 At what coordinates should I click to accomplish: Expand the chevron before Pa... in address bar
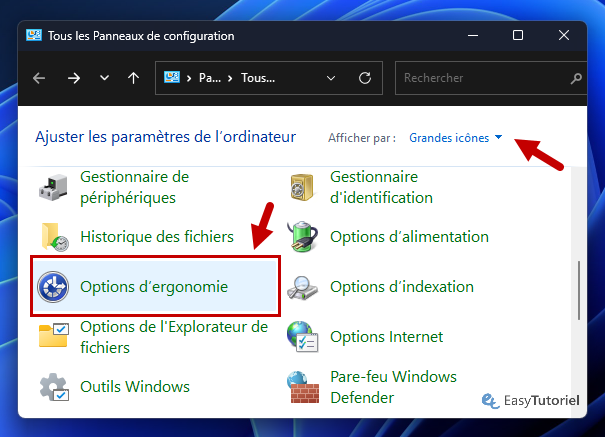coord(189,78)
